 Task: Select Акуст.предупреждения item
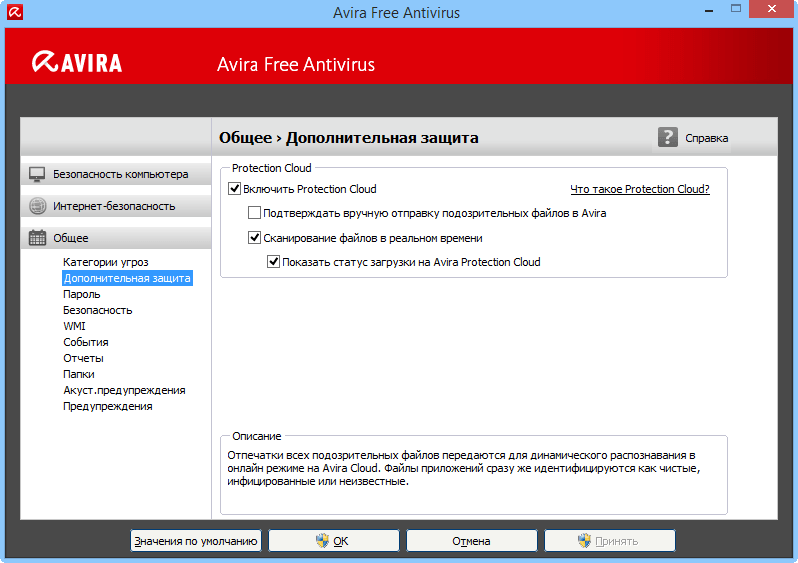(x=124, y=390)
